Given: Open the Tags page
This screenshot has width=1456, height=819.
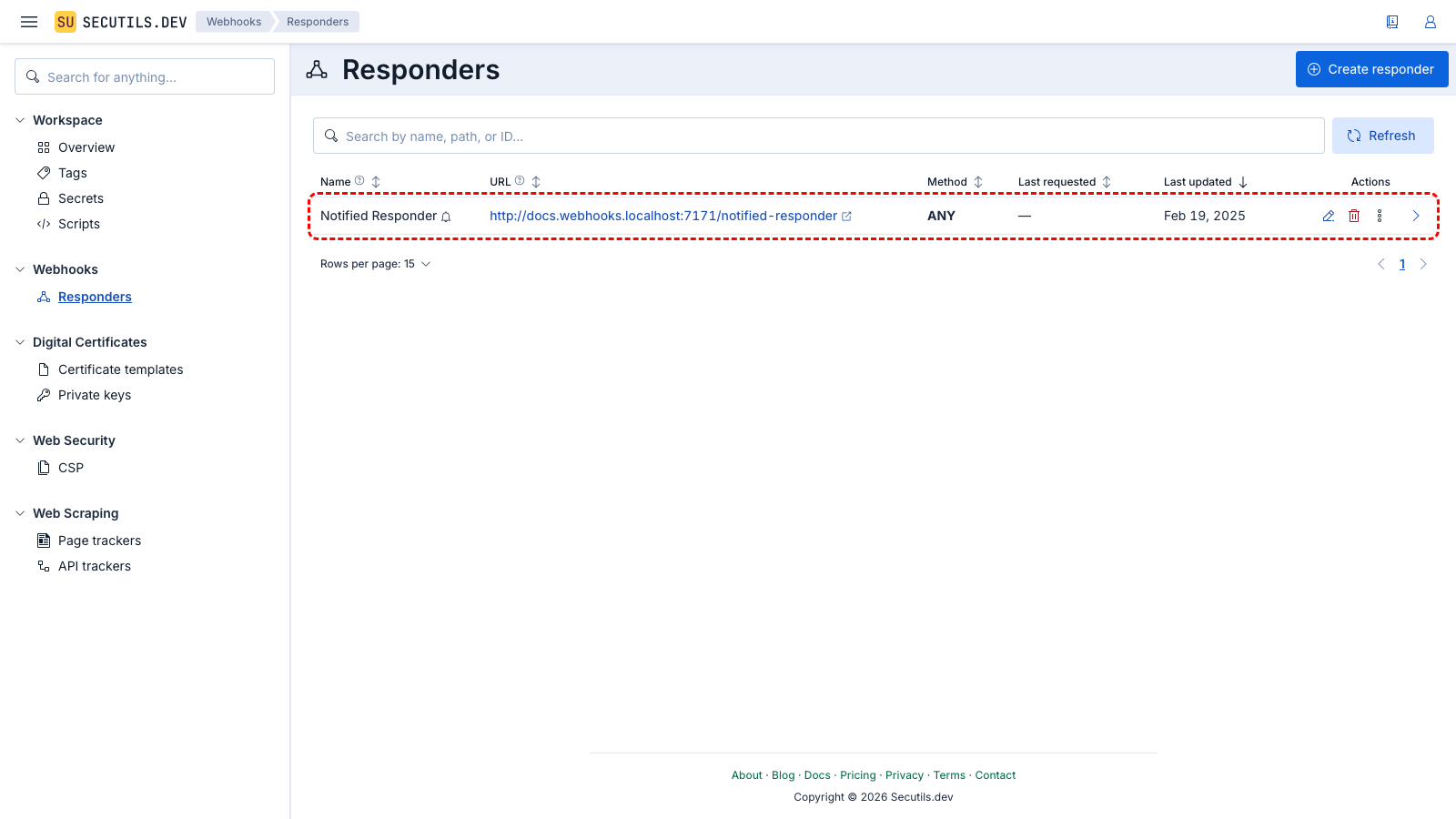Looking at the screenshot, I should pyautogui.click(x=72, y=173).
